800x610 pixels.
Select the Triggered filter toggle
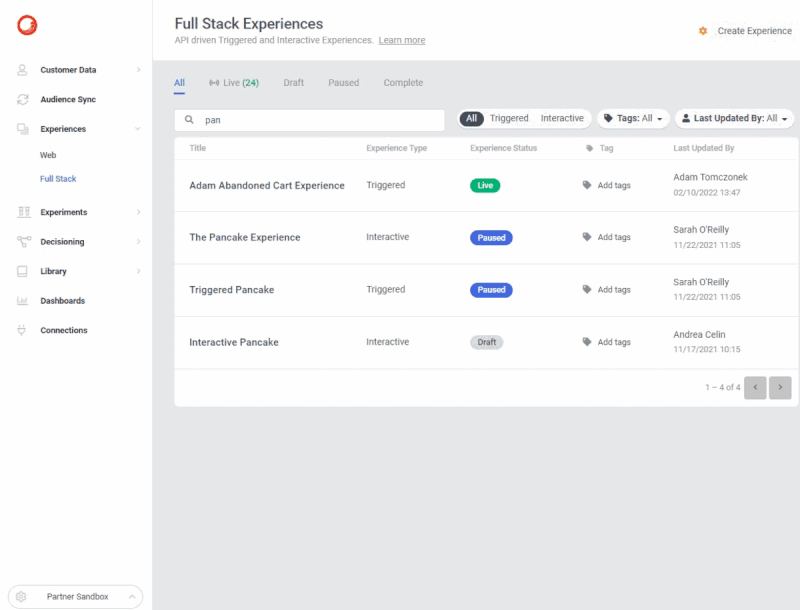509,118
